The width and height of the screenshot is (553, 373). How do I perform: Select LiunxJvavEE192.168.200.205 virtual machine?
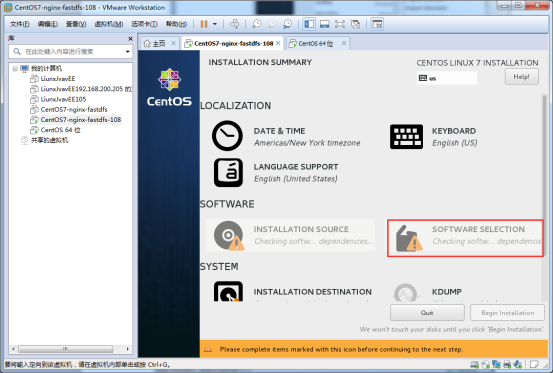(x=86, y=89)
